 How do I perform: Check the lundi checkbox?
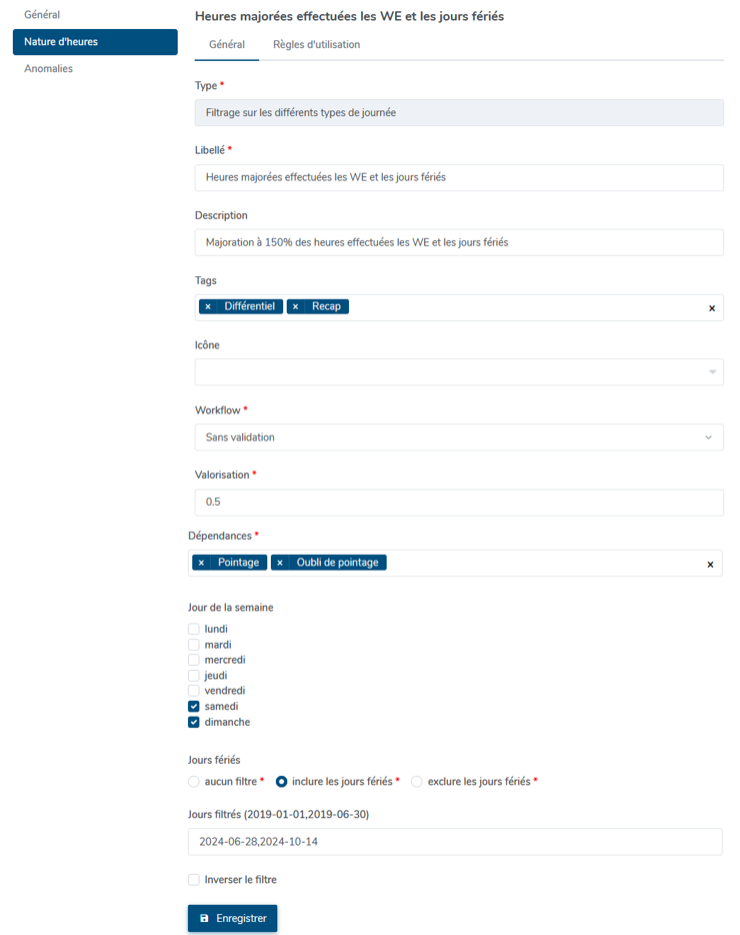194,629
